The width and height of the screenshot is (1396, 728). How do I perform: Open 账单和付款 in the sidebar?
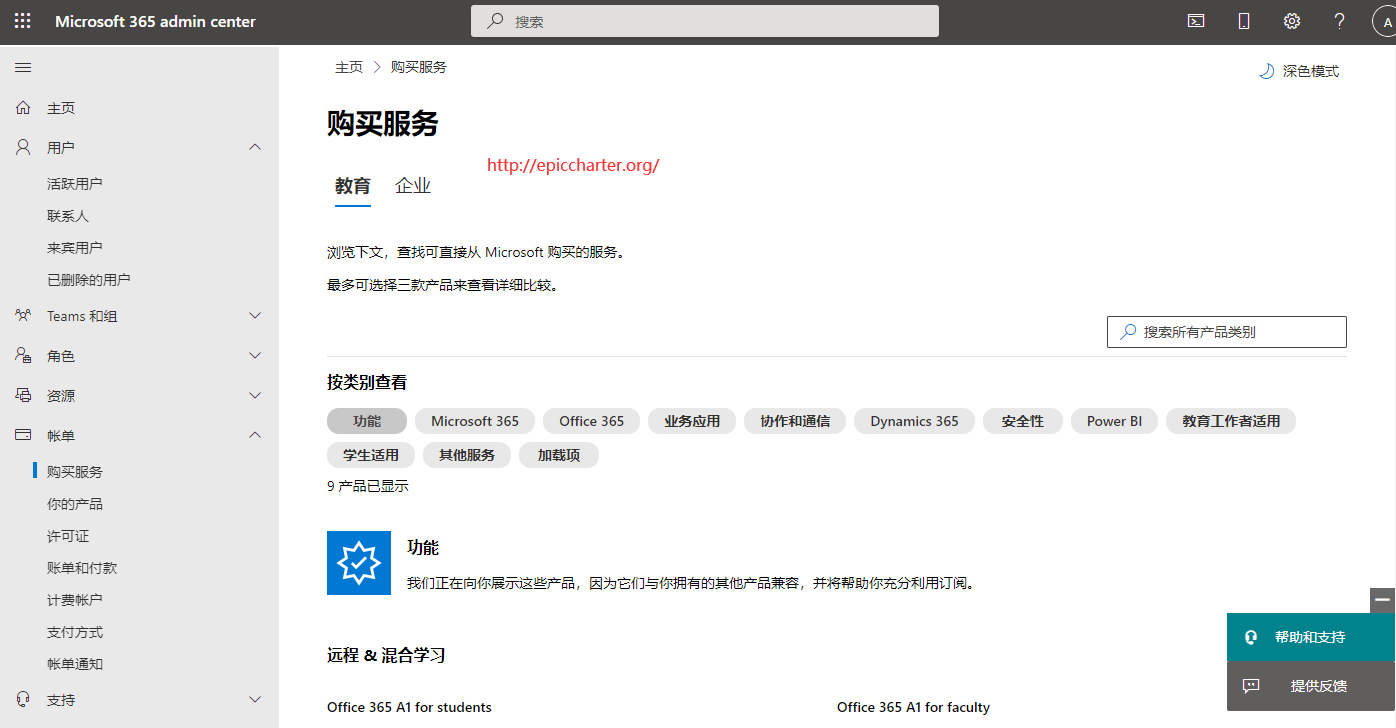point(82,567)
